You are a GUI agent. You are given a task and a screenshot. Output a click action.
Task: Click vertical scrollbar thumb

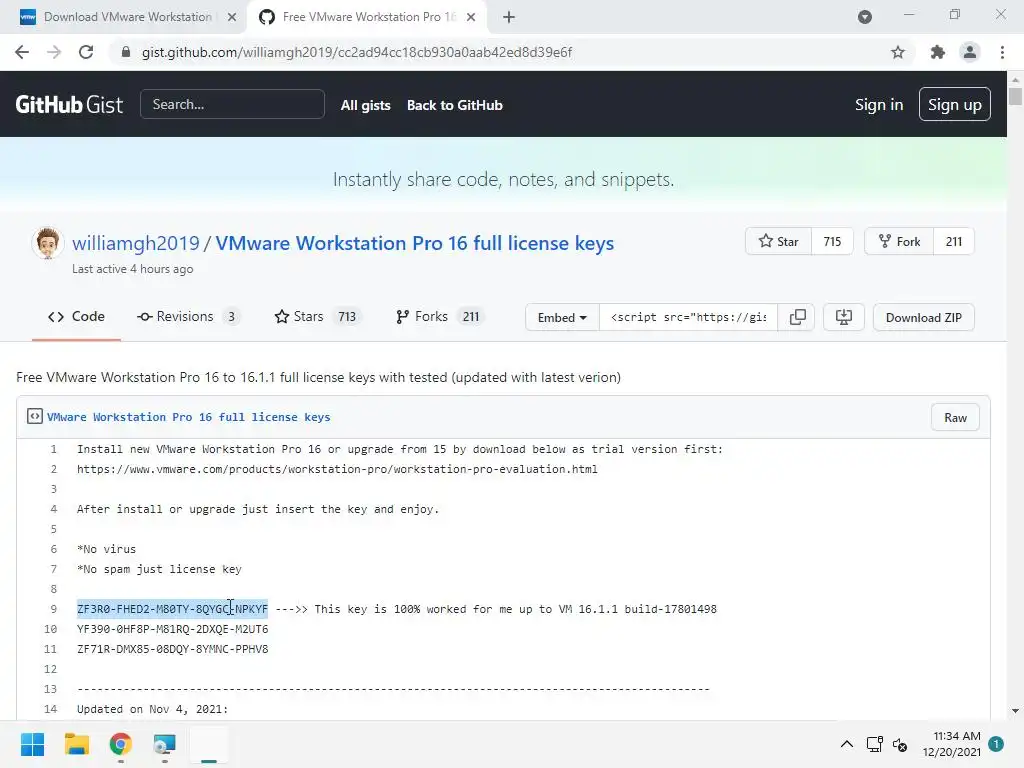[x=1015, y=95]
